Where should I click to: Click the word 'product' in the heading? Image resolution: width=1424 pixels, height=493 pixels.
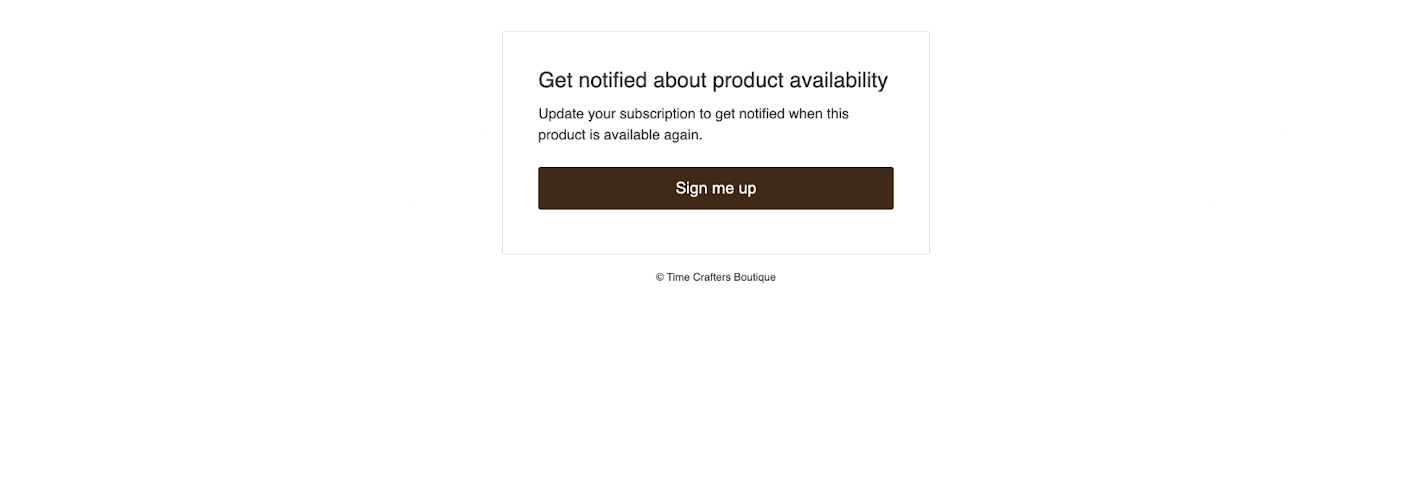click(x=747, y=81)
